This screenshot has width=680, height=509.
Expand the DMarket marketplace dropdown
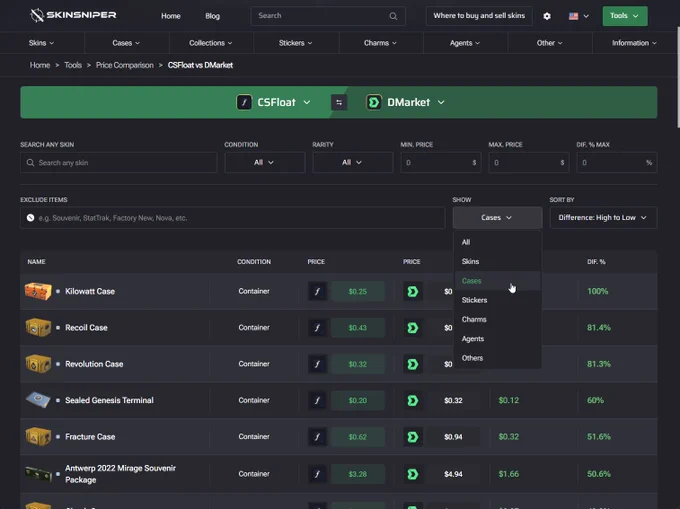[405, 102]
